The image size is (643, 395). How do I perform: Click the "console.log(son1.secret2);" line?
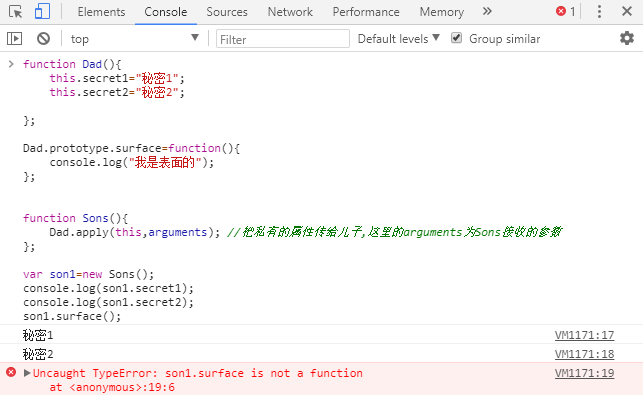point(108,302)
